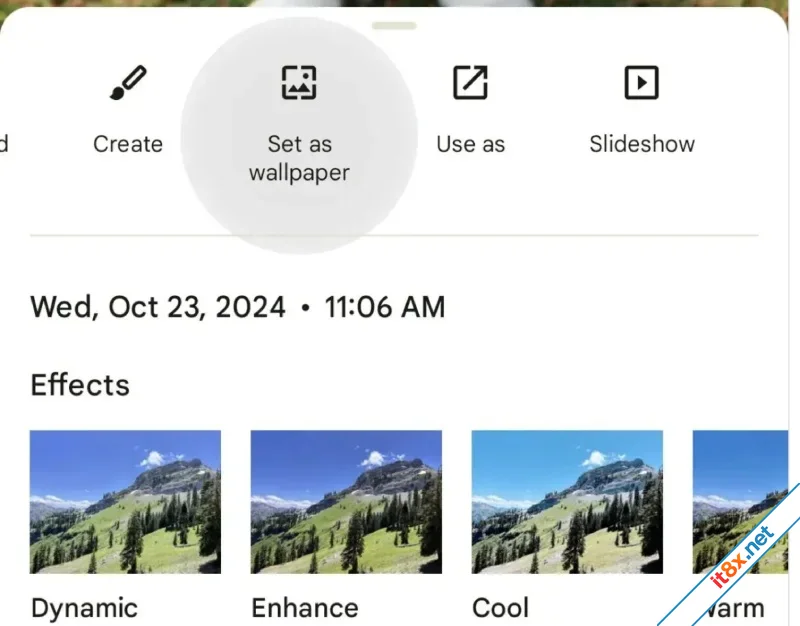Choose the Set as wallpaper label
The image size is (800, 626).
[299, 158]
